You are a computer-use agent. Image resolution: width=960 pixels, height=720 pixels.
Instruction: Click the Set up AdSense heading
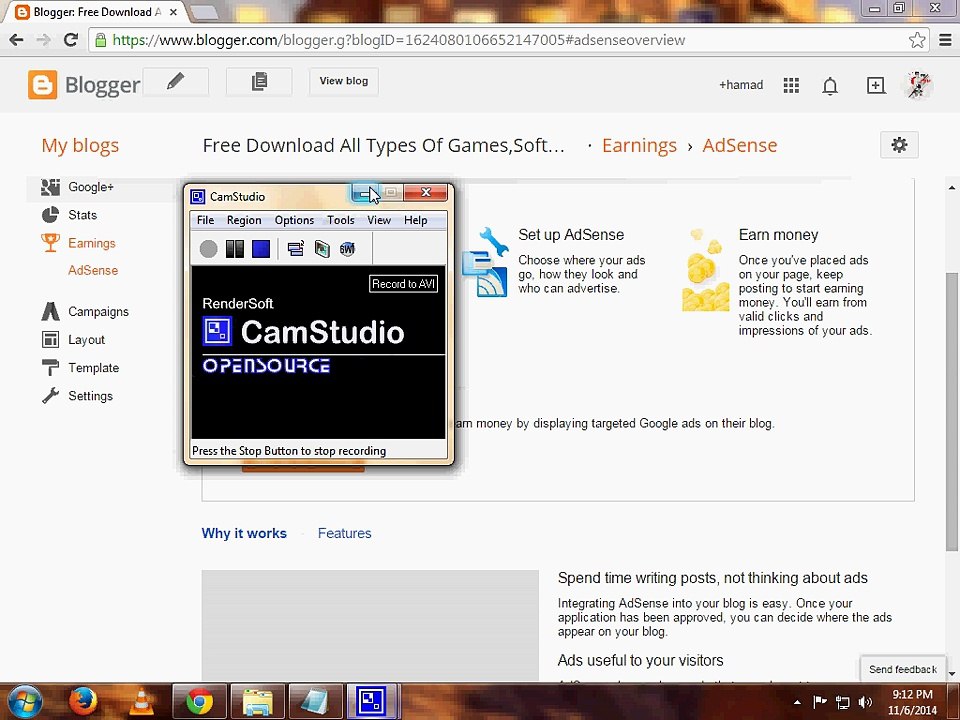click(x=571, y=235)
